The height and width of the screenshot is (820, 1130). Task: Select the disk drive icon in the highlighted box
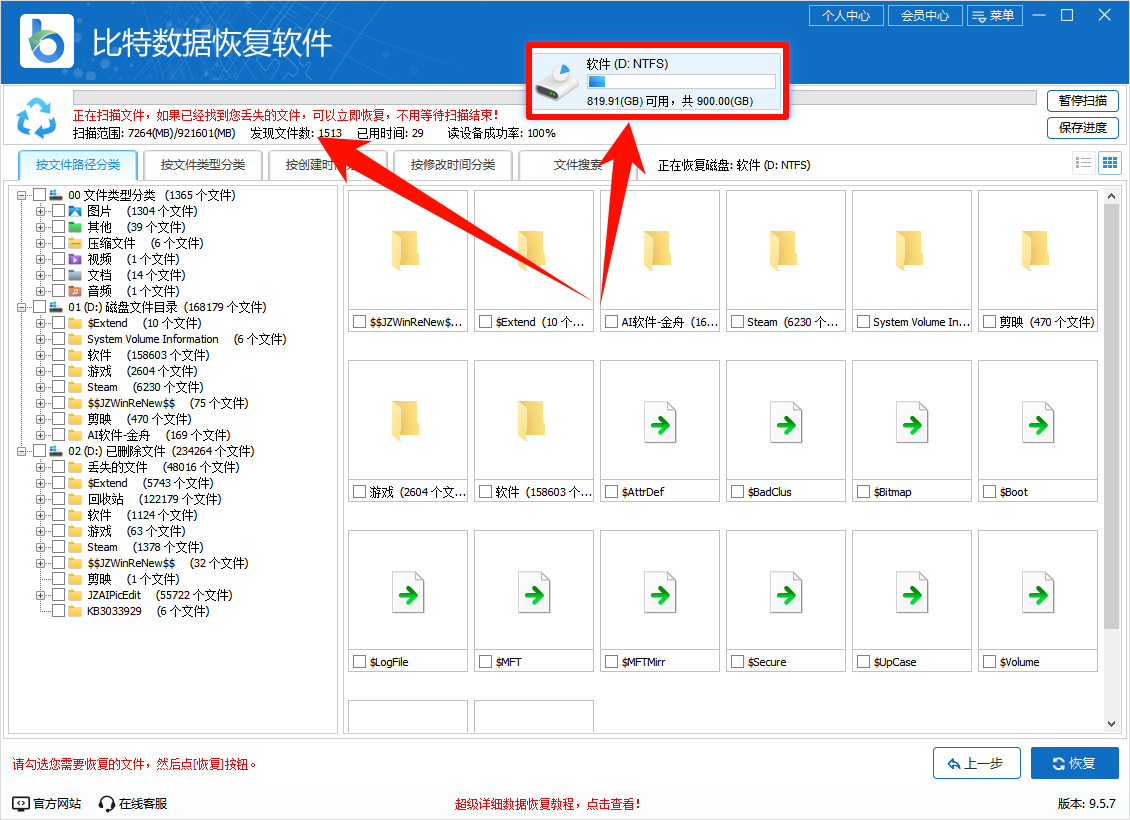pyautogui.click(x=556, y=80)
